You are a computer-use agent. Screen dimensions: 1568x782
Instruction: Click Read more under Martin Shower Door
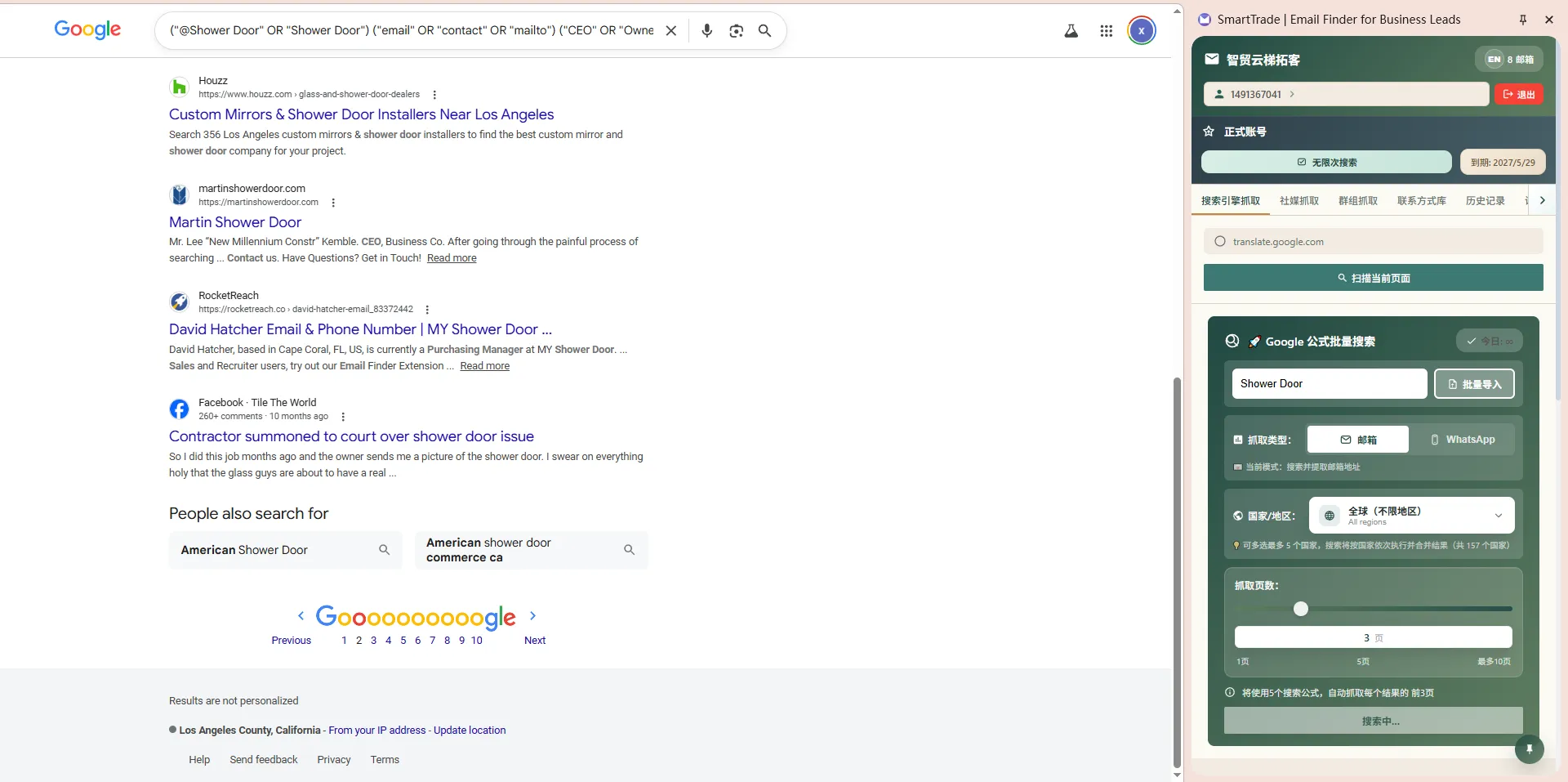click(452, 258)
